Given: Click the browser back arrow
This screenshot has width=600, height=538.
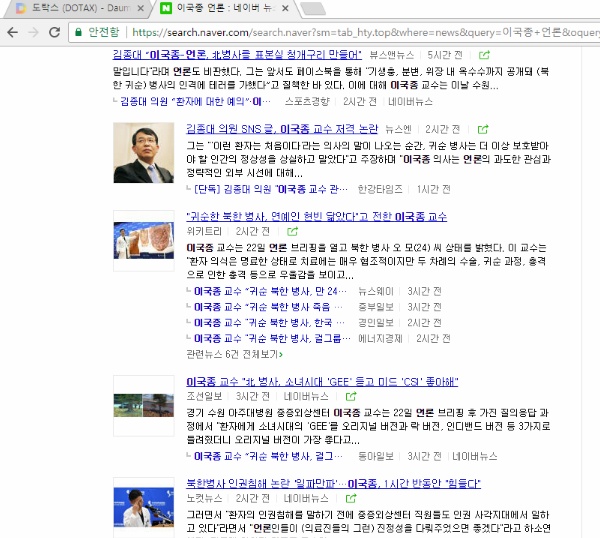Looking at the screenshot, I should 13,32.
